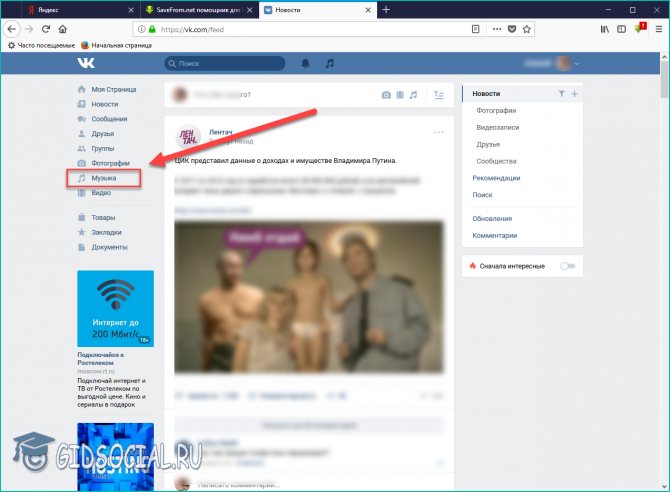Click the green padlock security icon
Viewport: 670px width, 492px height.
(x=152, y=29)
